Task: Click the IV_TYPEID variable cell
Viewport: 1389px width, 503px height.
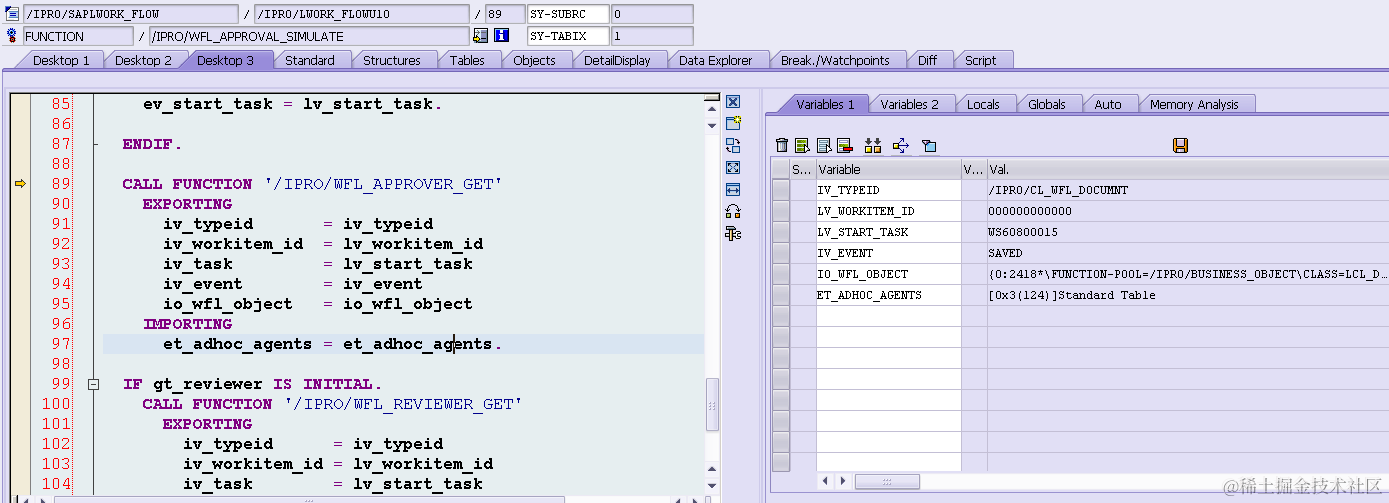Action: [888, 190]
